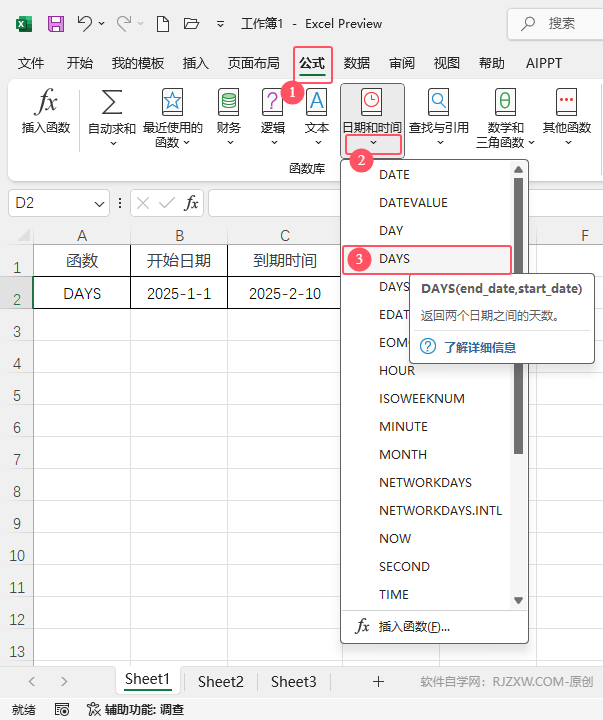Switch to the 我的模板 tab

coord(138,63)
